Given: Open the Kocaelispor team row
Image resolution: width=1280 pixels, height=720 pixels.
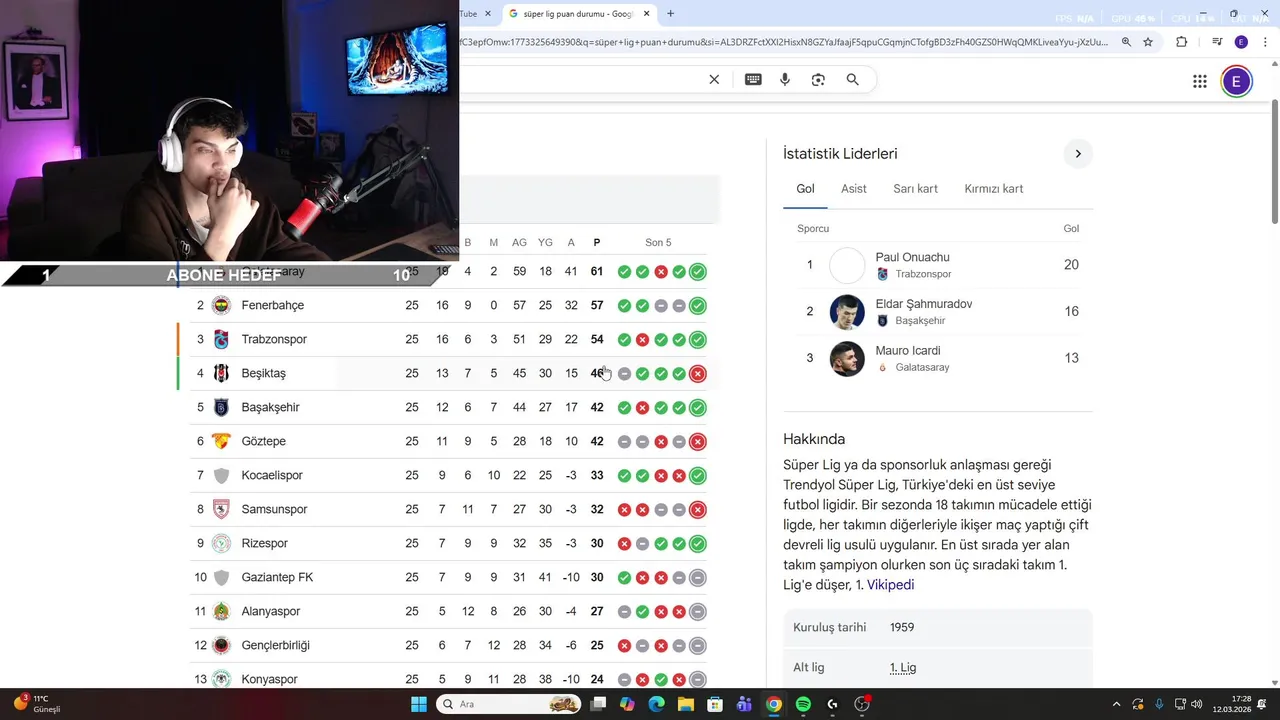Looking at the screenshot, I should tap(448, 475).
